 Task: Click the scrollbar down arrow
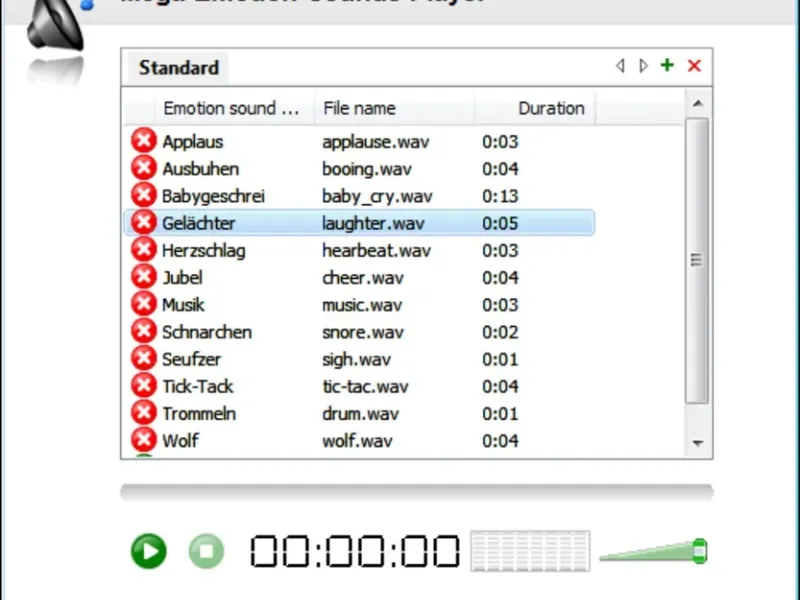coord(697,443)
